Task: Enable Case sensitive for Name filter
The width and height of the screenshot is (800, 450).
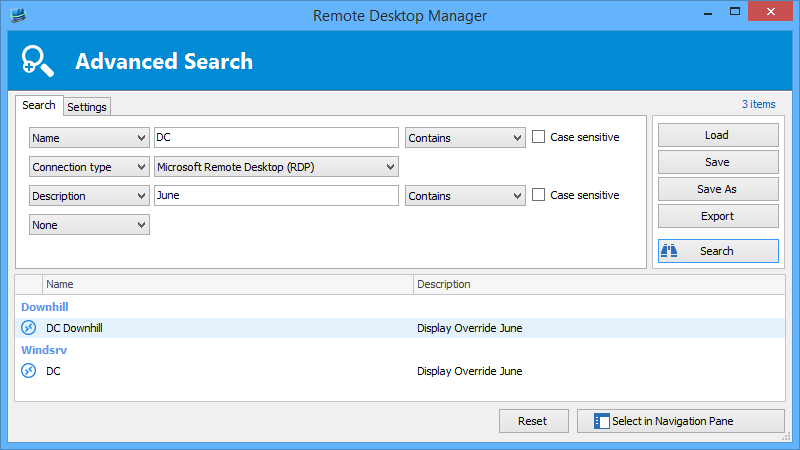Action: [538, 137]
